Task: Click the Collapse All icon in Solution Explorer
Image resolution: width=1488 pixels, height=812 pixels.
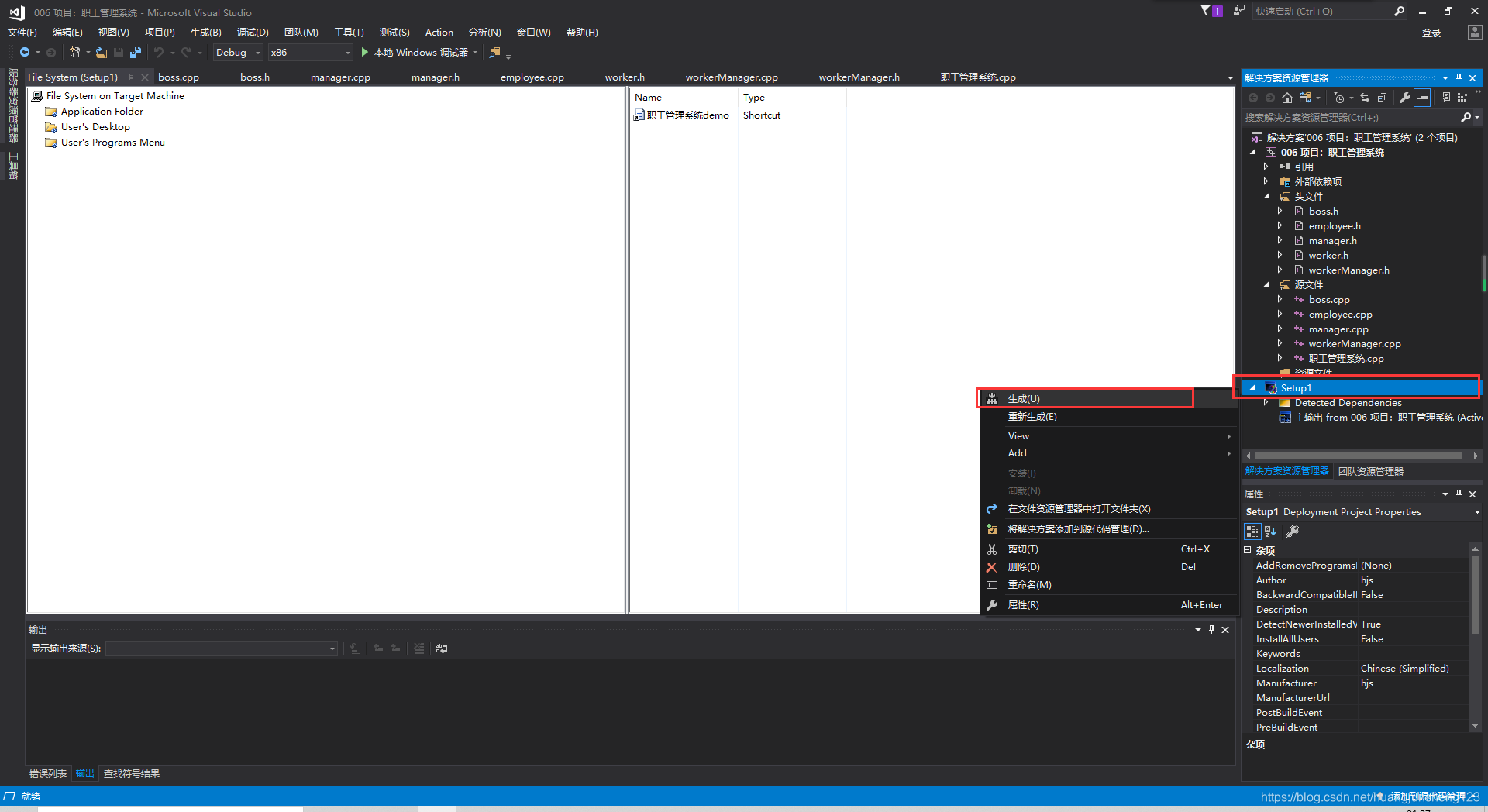Action: coord(1382,98)
